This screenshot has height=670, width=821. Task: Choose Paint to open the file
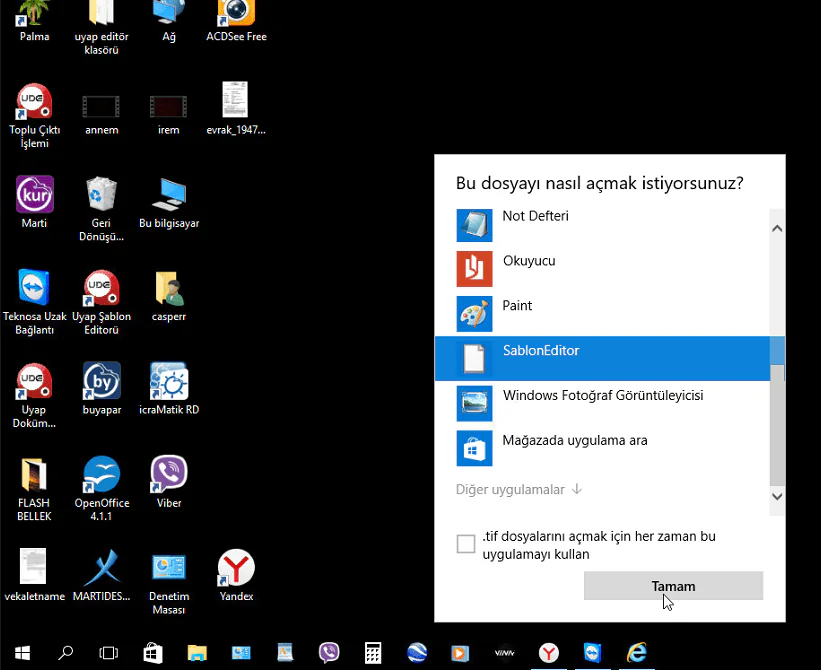[x=517, y=306]
